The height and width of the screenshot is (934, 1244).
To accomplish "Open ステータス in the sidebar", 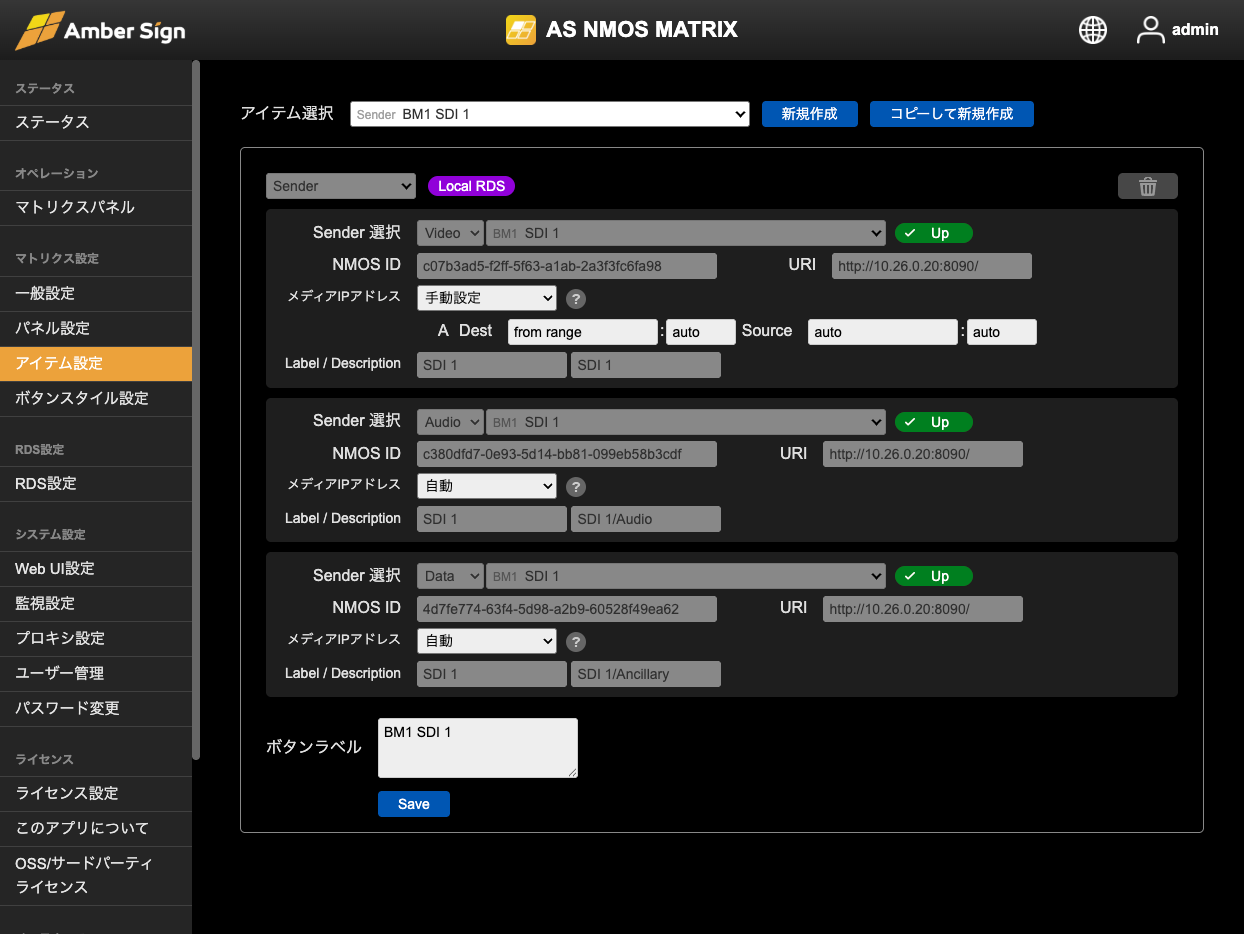I will [x=53, y=122].
